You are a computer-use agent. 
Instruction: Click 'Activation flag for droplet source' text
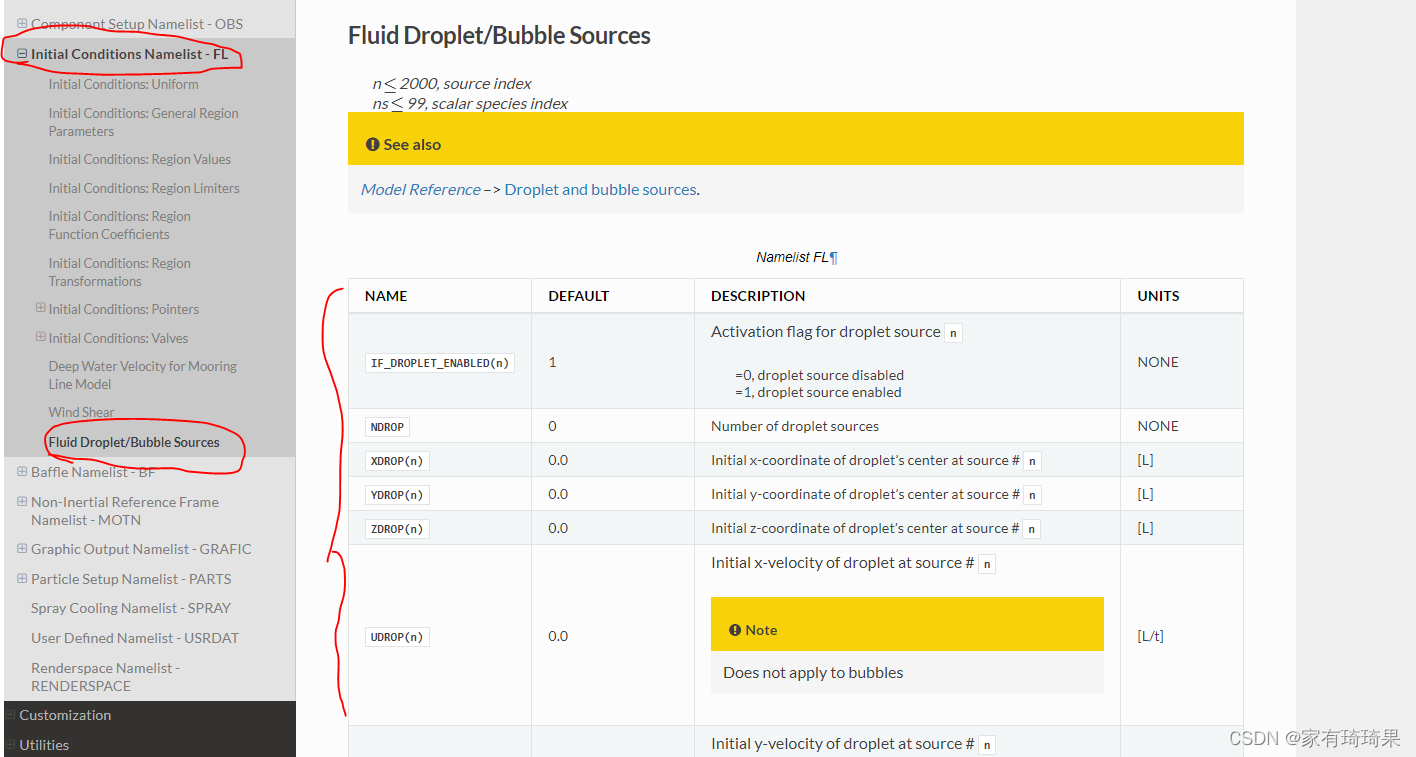point(826,332)
